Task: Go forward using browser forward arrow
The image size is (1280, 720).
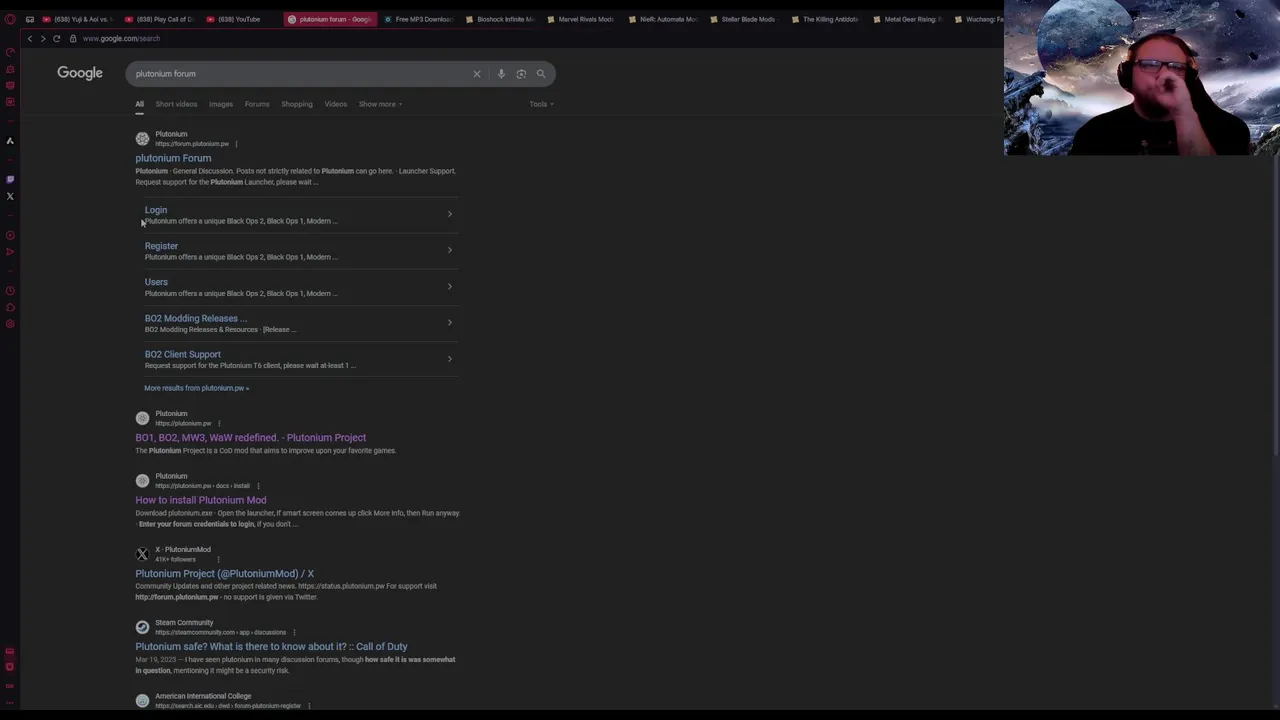Action: pos(43,38)
